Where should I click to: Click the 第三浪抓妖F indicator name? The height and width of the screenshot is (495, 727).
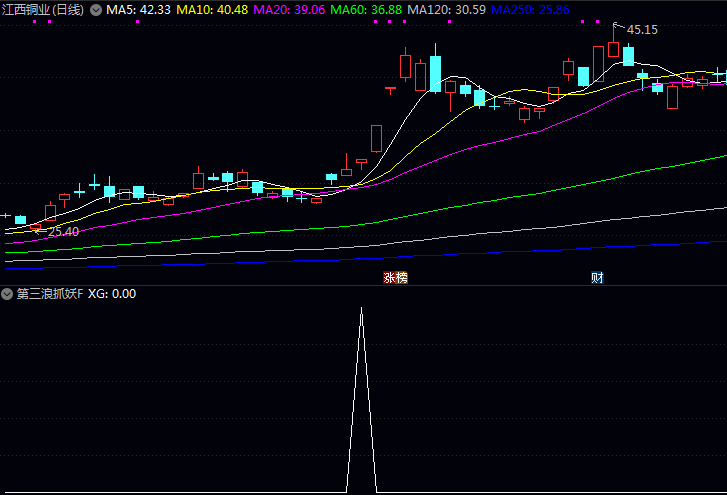tap(50, 294)
